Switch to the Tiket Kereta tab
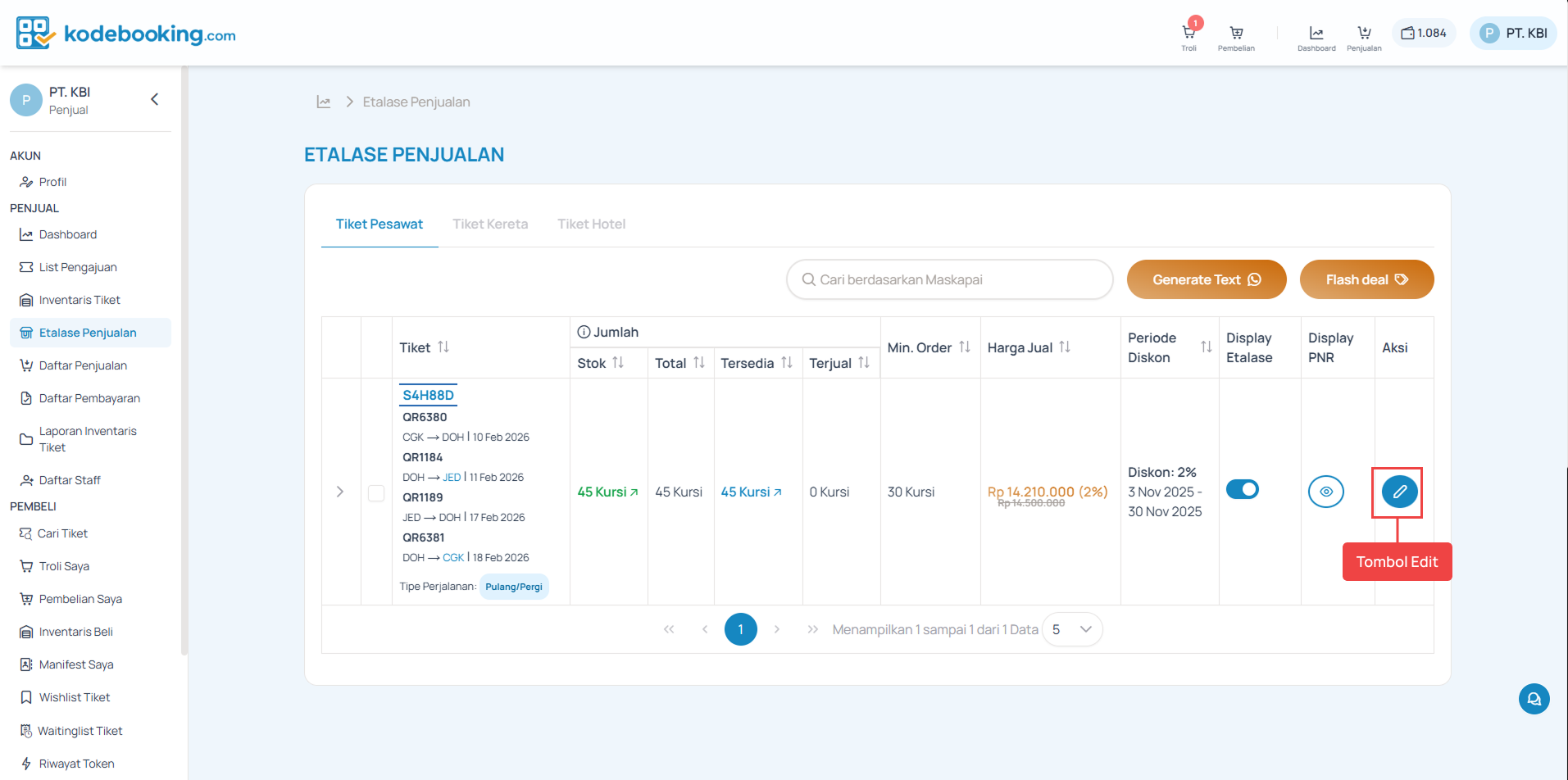The height and width of the screenshot is (780, 1568). click(x=490, y=224)
